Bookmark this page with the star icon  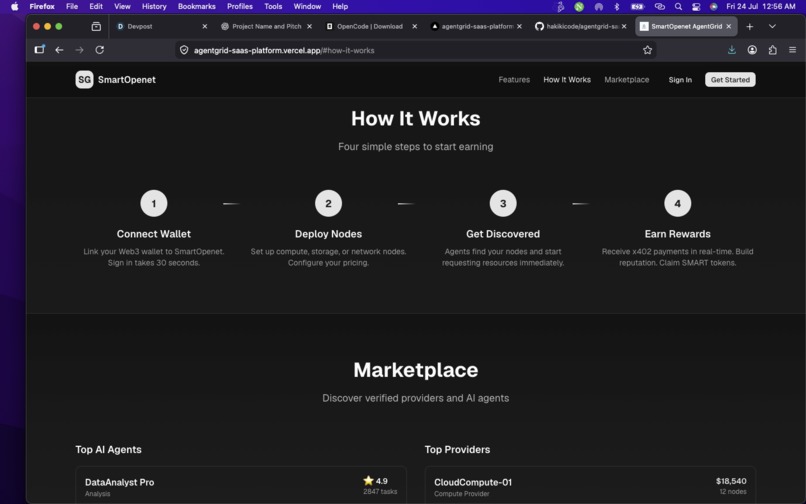pyautogui.click(x=647, y=50)
